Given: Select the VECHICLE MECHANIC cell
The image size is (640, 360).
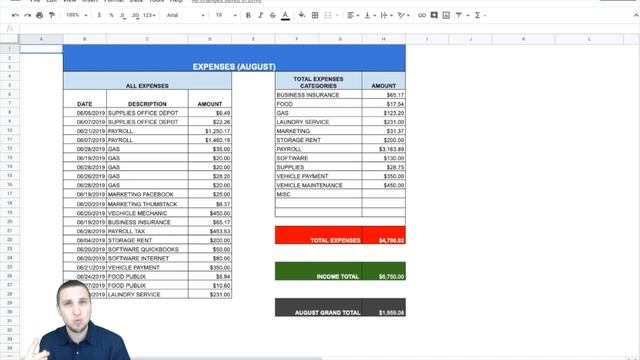Looking at the screenshot, I should coord(147,213).
